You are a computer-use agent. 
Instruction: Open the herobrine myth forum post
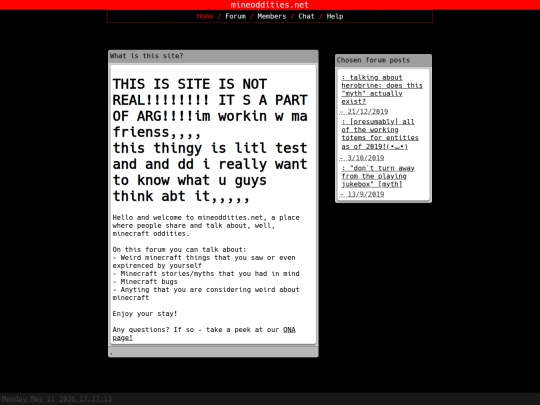tap(382, 89)
